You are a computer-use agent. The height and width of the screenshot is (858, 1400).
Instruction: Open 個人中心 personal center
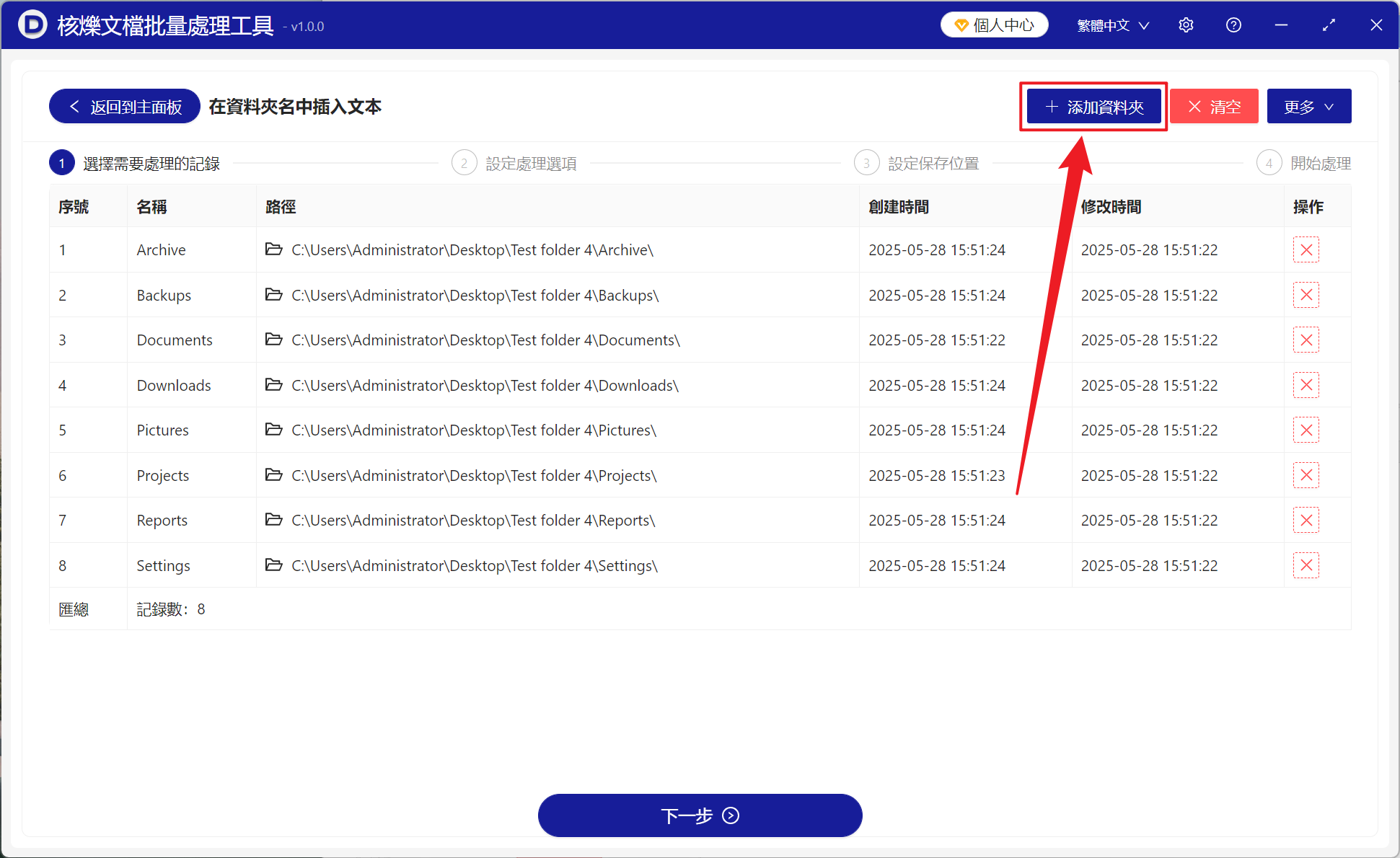[x=994, y=25]
